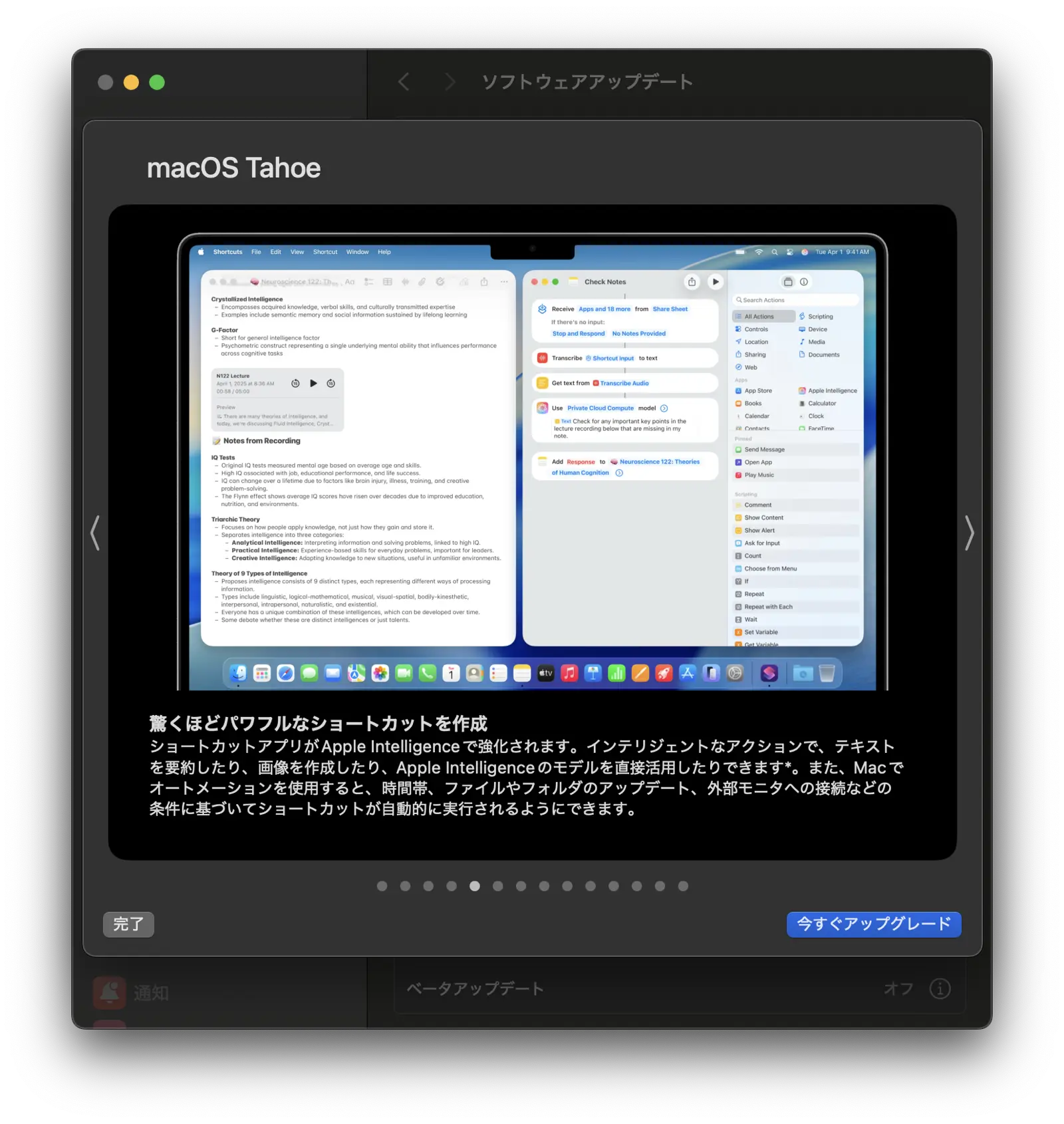Image resolution: width=1064 pixels, height=1124 pixels.
Task: Click the Mail icon in the pictured Dock
Action: 332,674
